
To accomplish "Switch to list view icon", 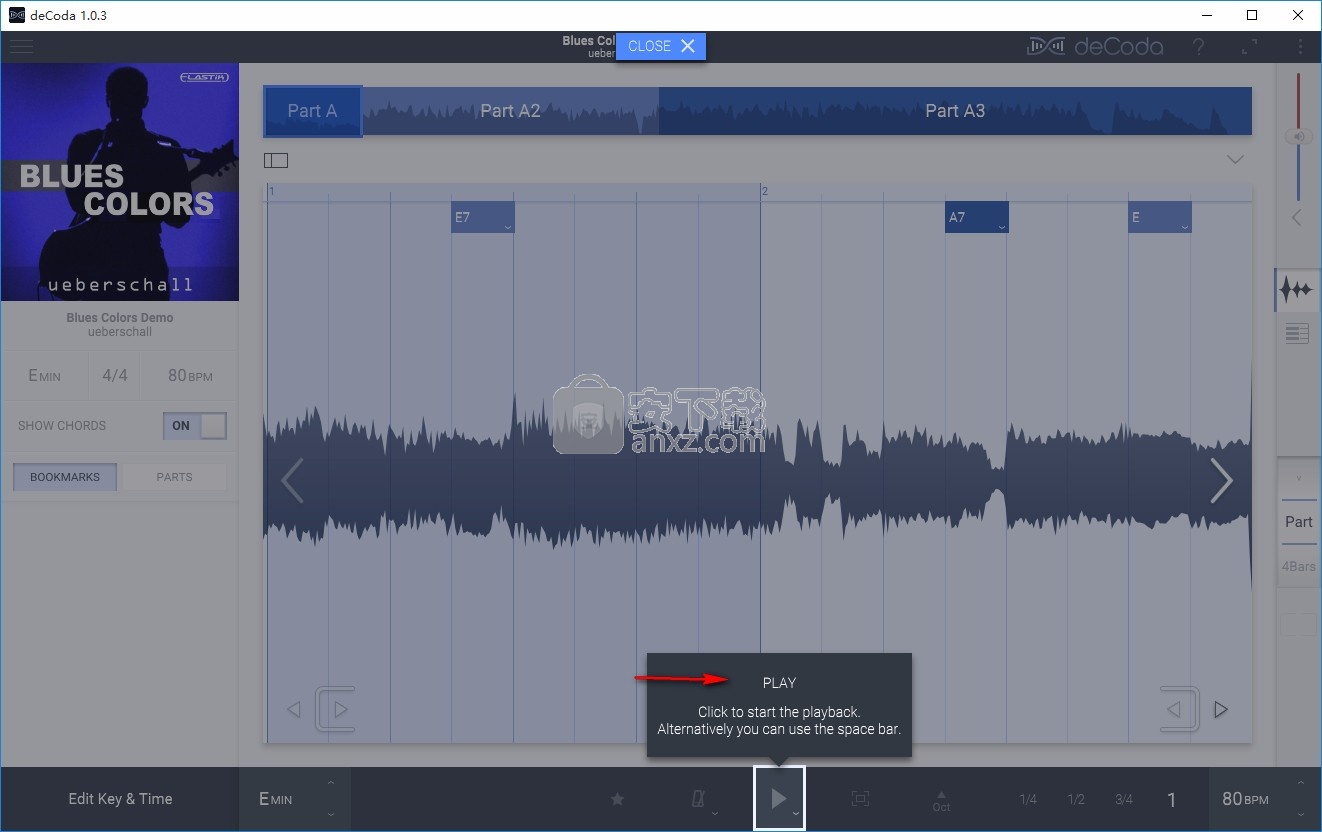I will click(1297, 335).
